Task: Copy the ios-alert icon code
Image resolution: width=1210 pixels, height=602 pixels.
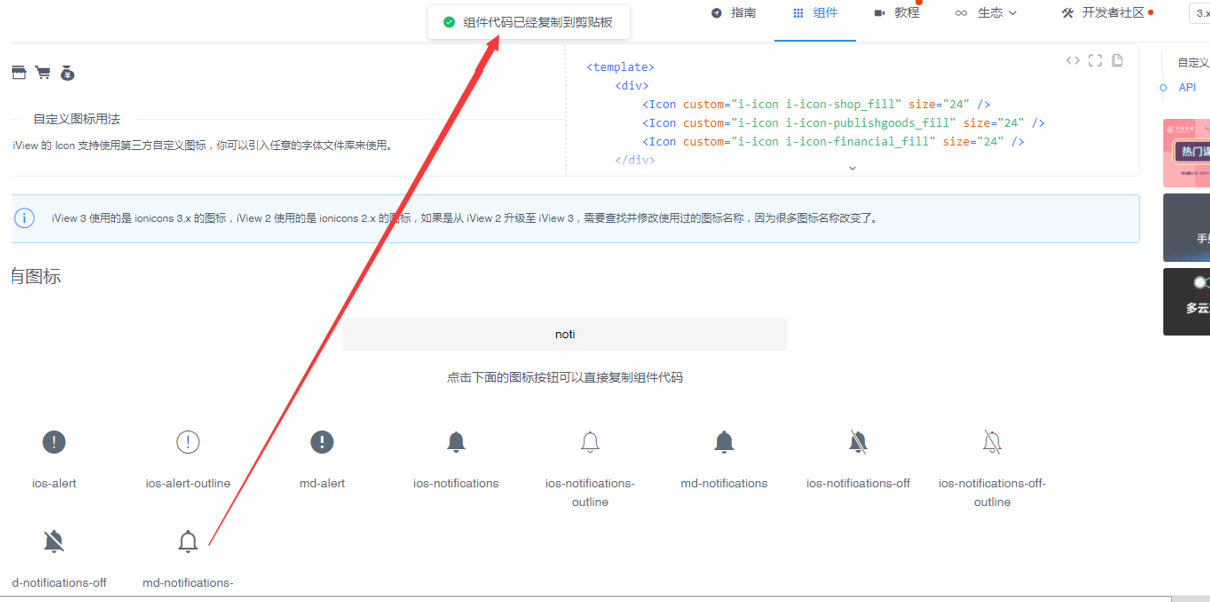Action: [54, 442]
